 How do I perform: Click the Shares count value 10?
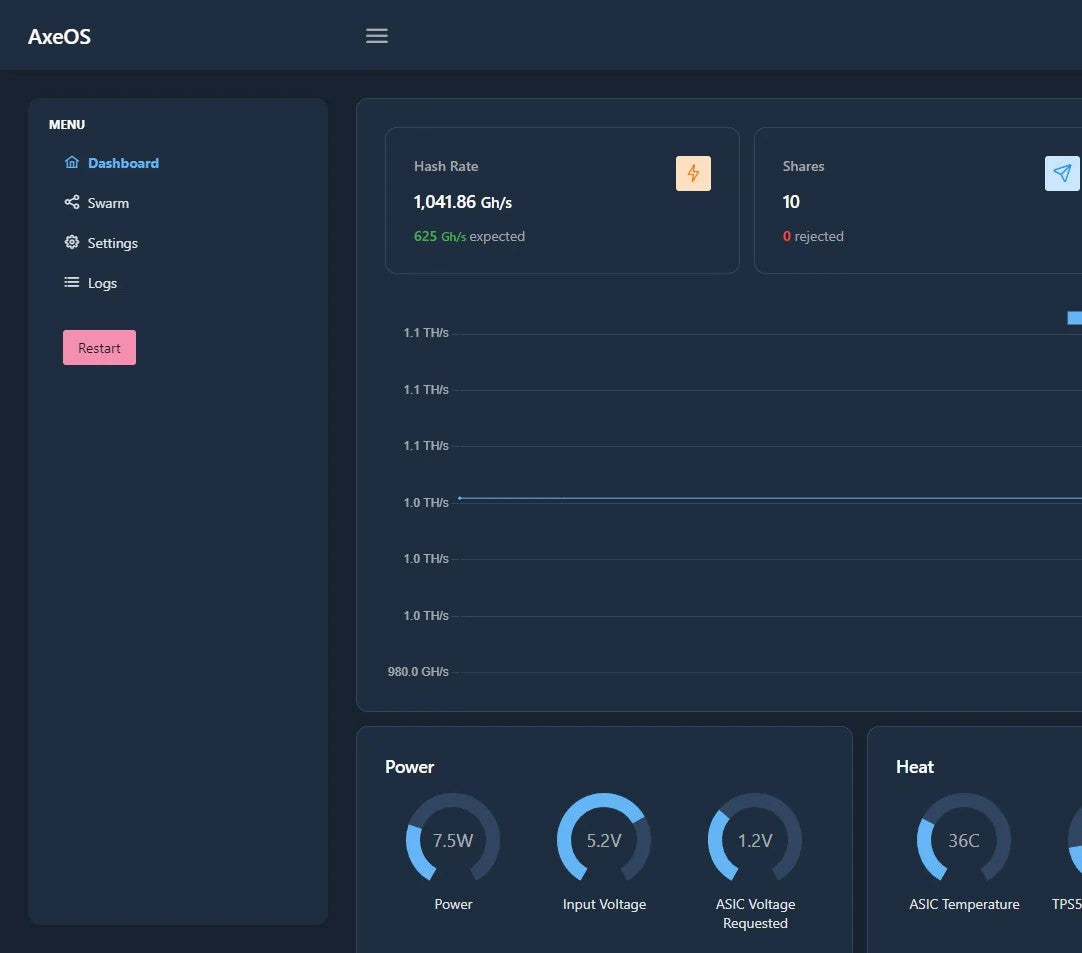coord(791,202)
